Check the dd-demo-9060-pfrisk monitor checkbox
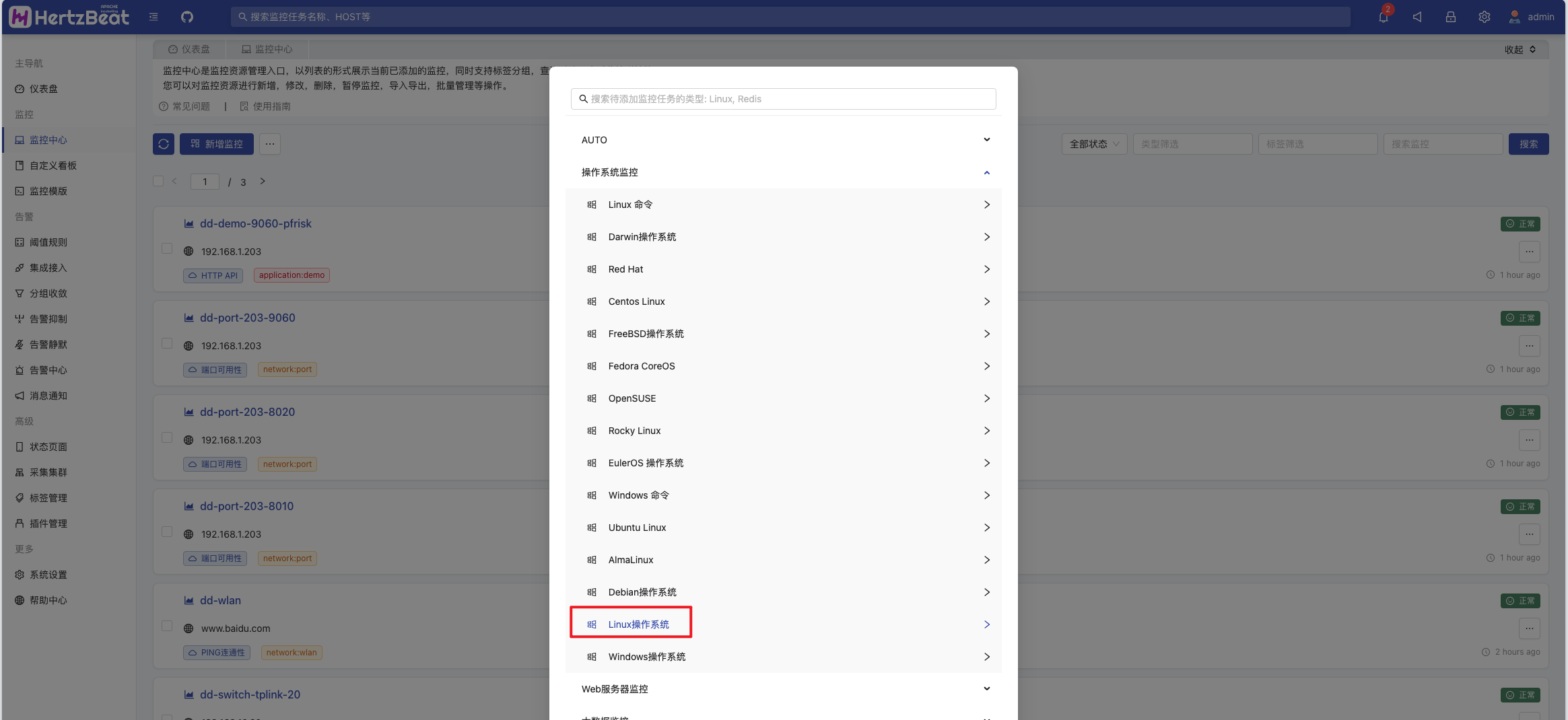 click(x=167, y=248)
